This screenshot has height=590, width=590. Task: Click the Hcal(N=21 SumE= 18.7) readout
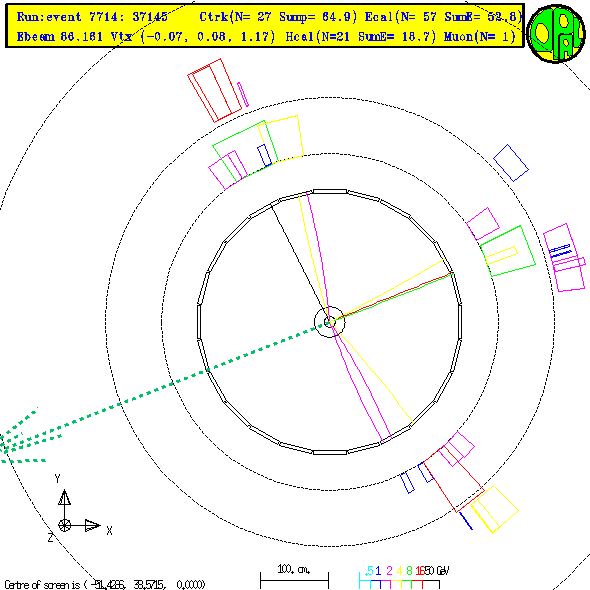[x=361, y=37]
